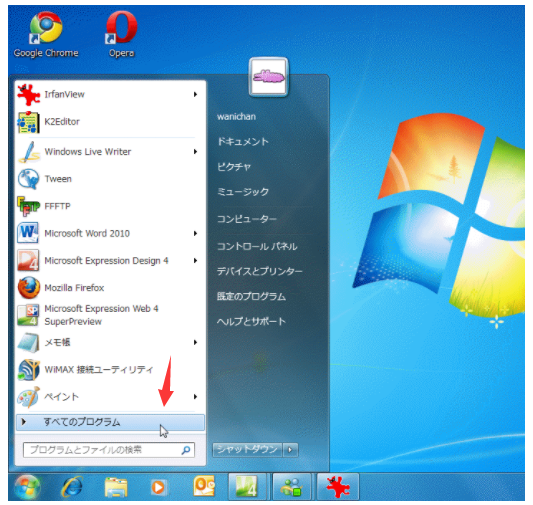Open Internet Explorer from the taskbar
Screen dimensions: 533x505
pos(72,487)
